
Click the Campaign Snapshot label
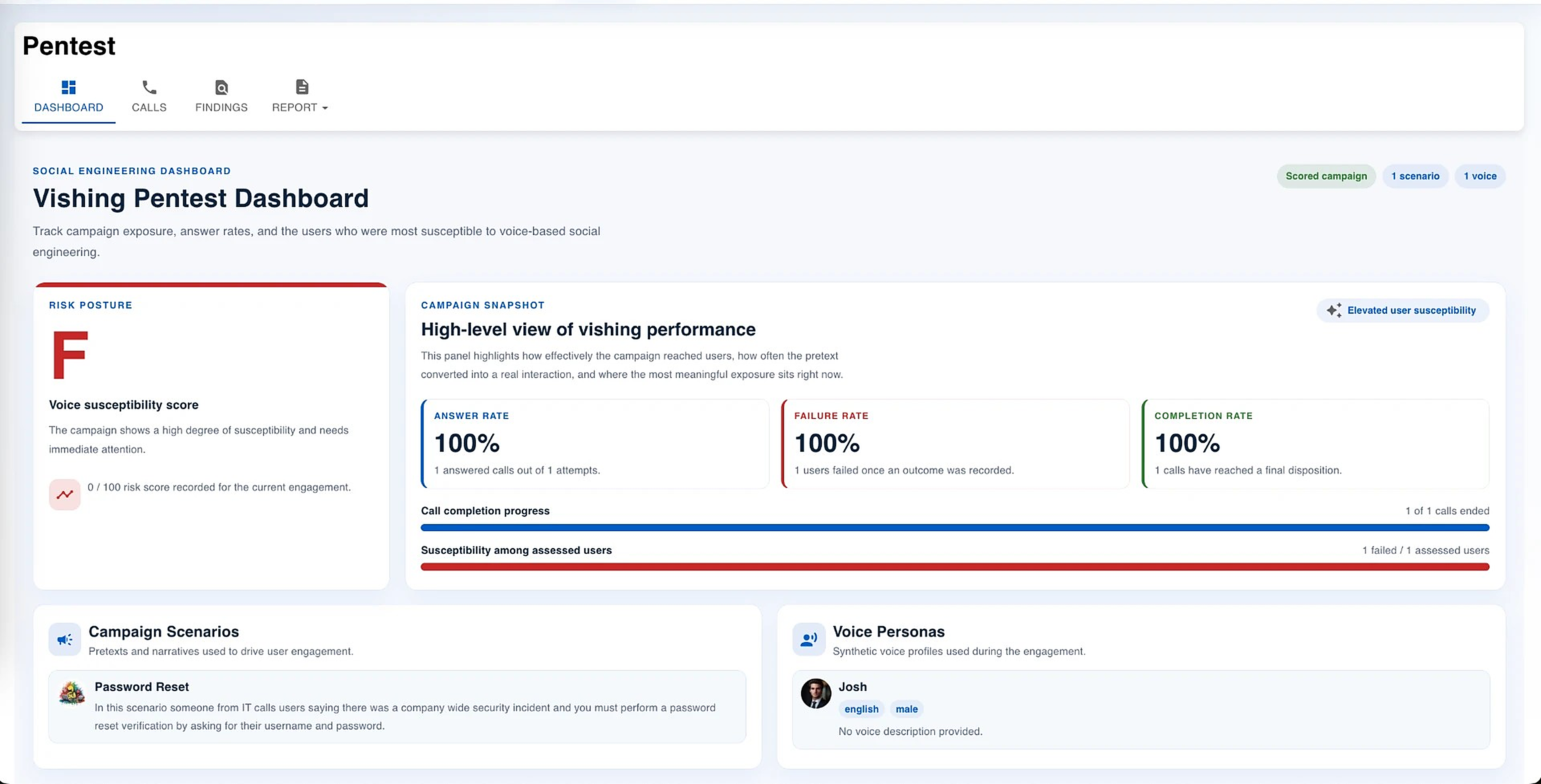point(483,306)
